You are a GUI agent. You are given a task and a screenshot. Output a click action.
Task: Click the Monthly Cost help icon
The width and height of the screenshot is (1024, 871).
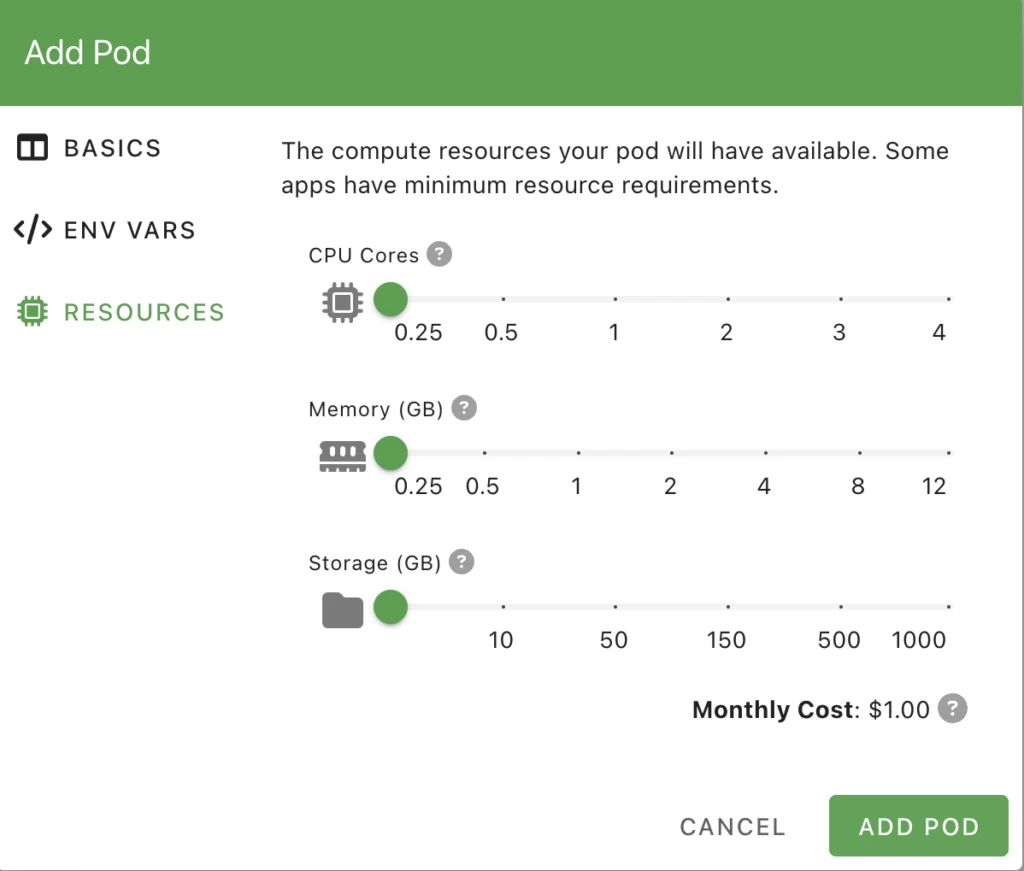tap(954, 709)
